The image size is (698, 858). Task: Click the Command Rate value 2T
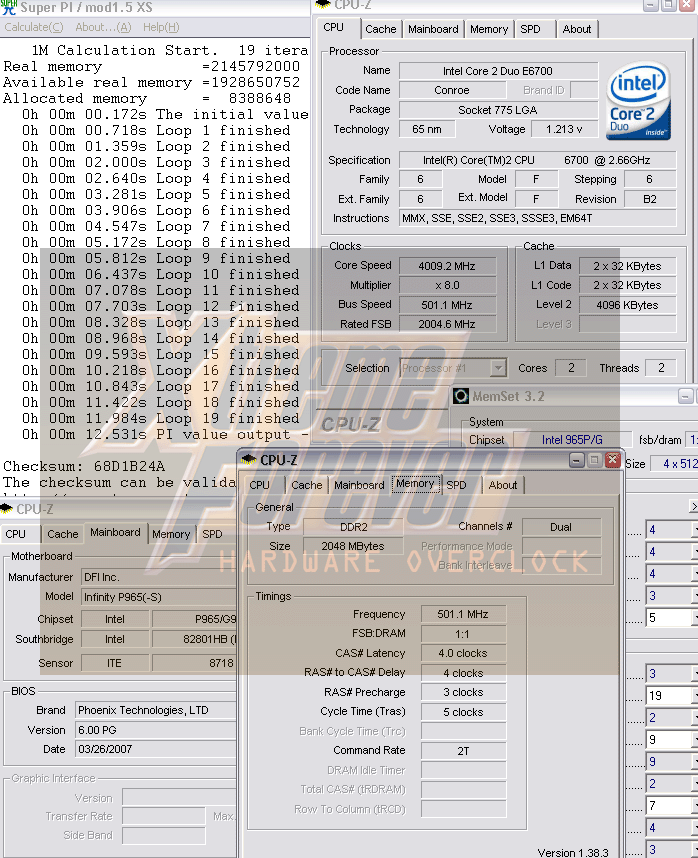pos(463,751)
